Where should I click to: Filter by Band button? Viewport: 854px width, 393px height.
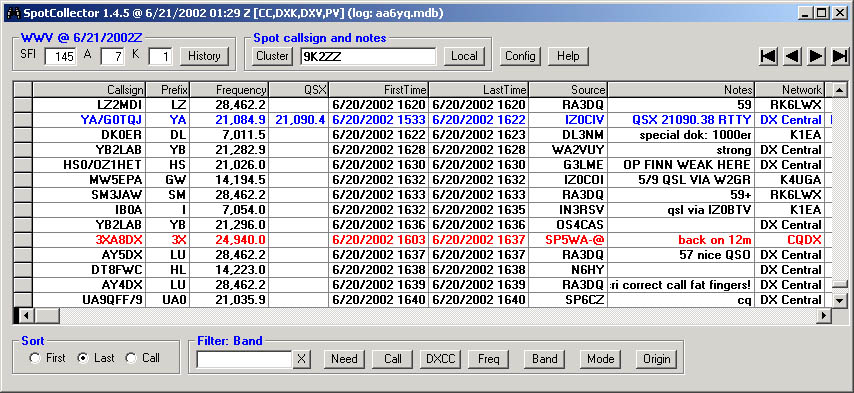click(545, 358)
